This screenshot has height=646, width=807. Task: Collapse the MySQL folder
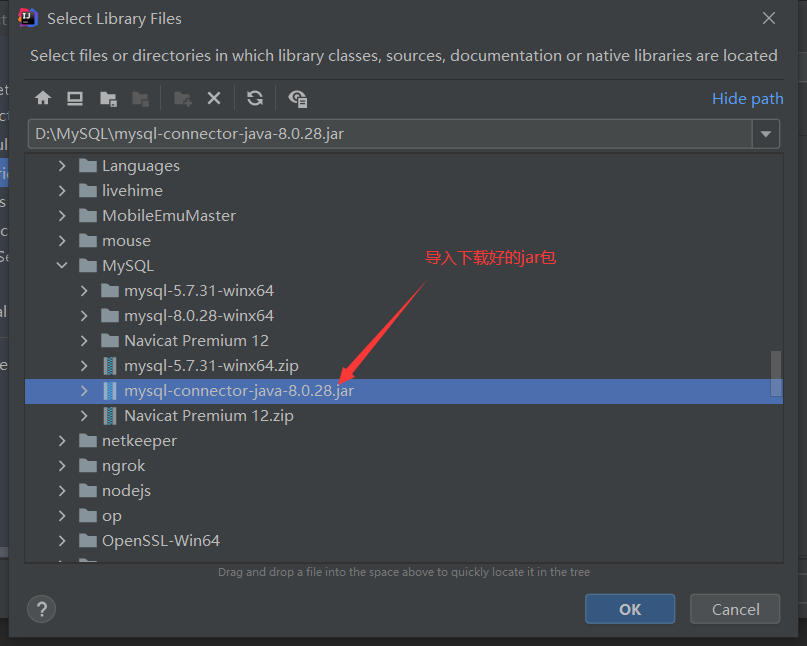[x=62, y=266]
